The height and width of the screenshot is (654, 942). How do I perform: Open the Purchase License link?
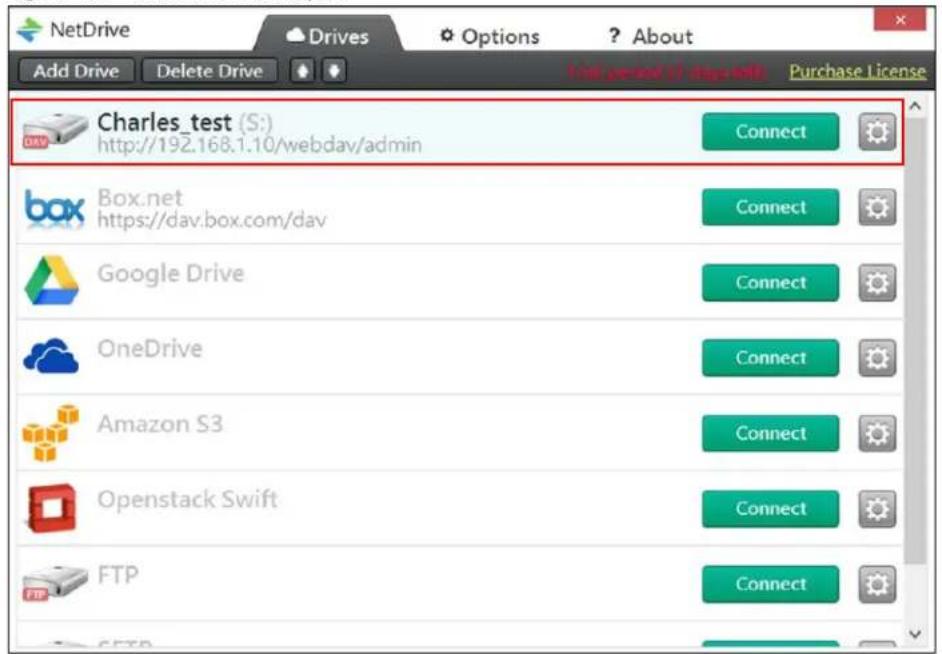coord(857,71)
